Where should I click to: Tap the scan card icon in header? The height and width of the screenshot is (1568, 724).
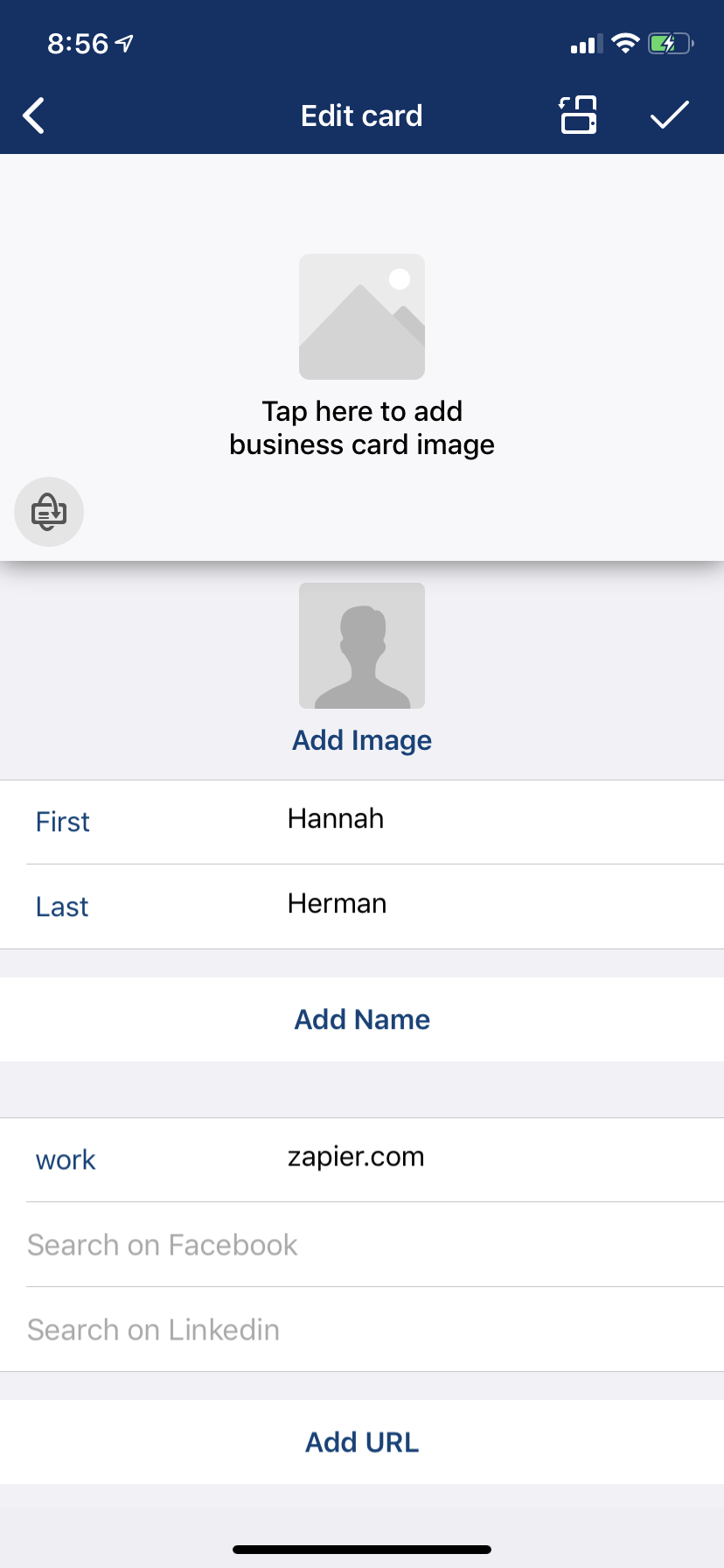tap(578, 115)
